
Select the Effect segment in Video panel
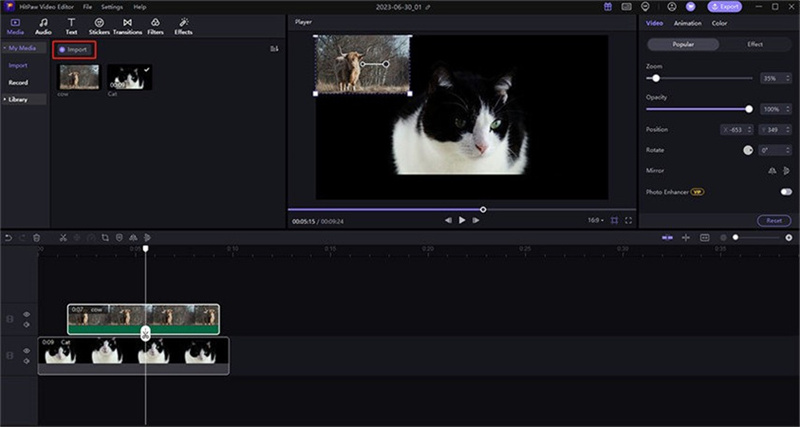click(x=755, y=44)
